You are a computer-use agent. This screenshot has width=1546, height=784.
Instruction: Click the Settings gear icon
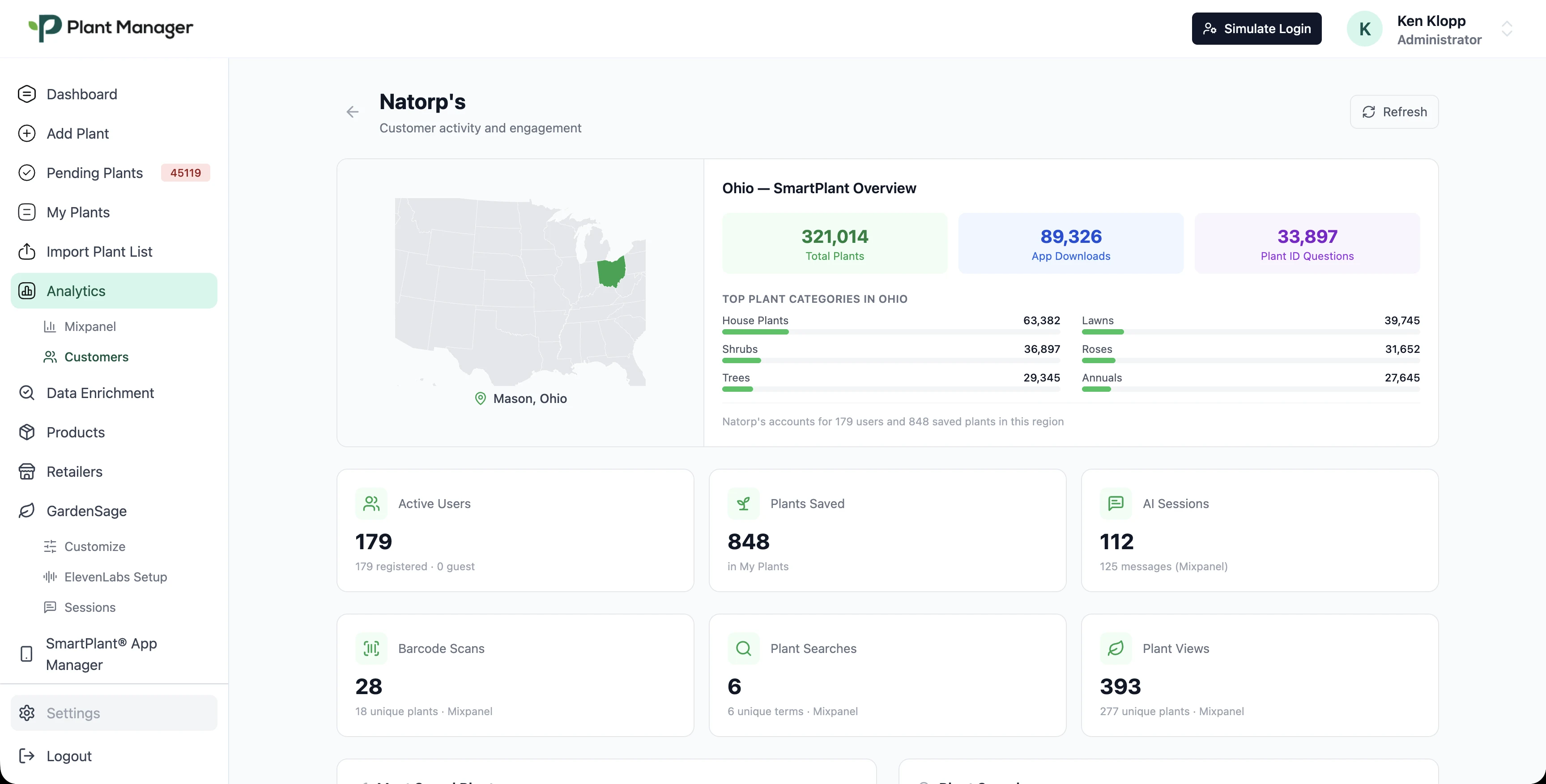pos(26,712)
